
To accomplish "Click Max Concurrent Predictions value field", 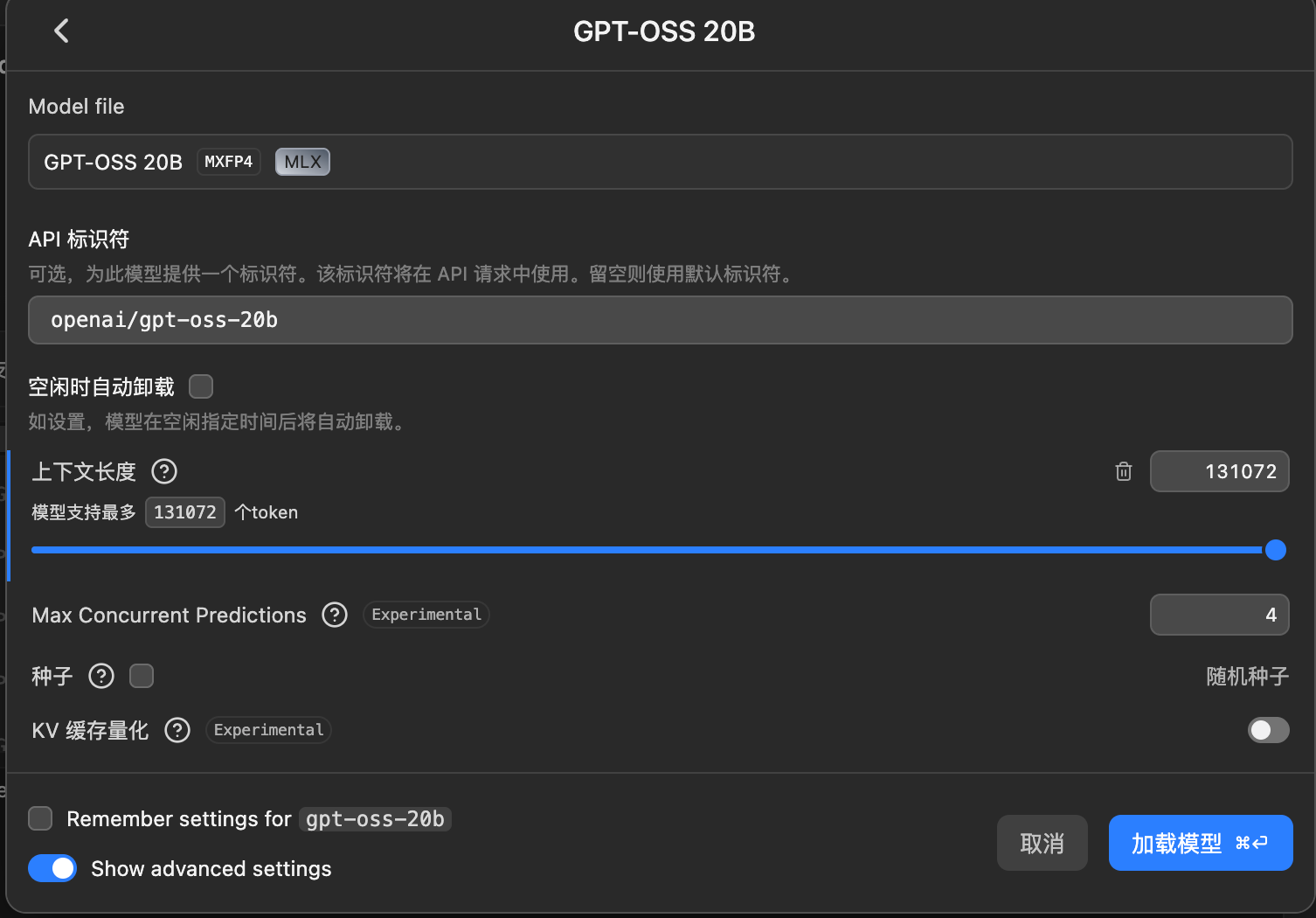I will 1219,615.
